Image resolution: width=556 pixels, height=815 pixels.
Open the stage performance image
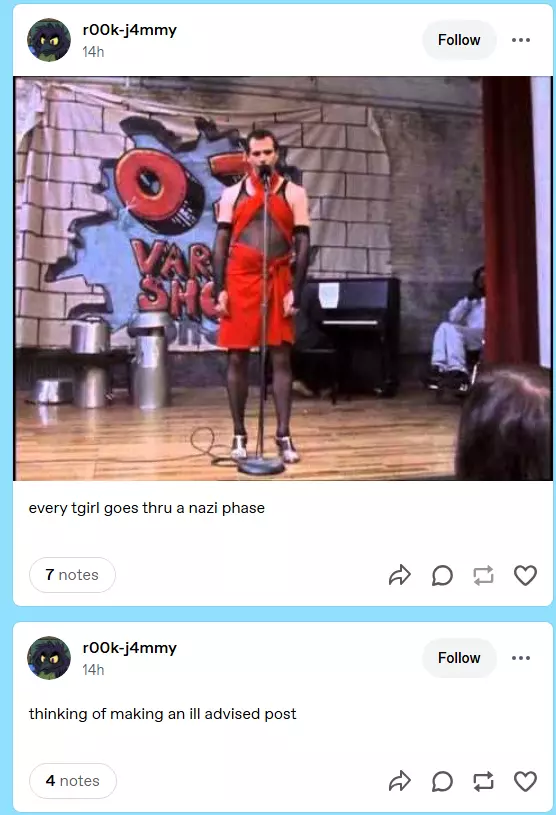(x=283, y=279)
